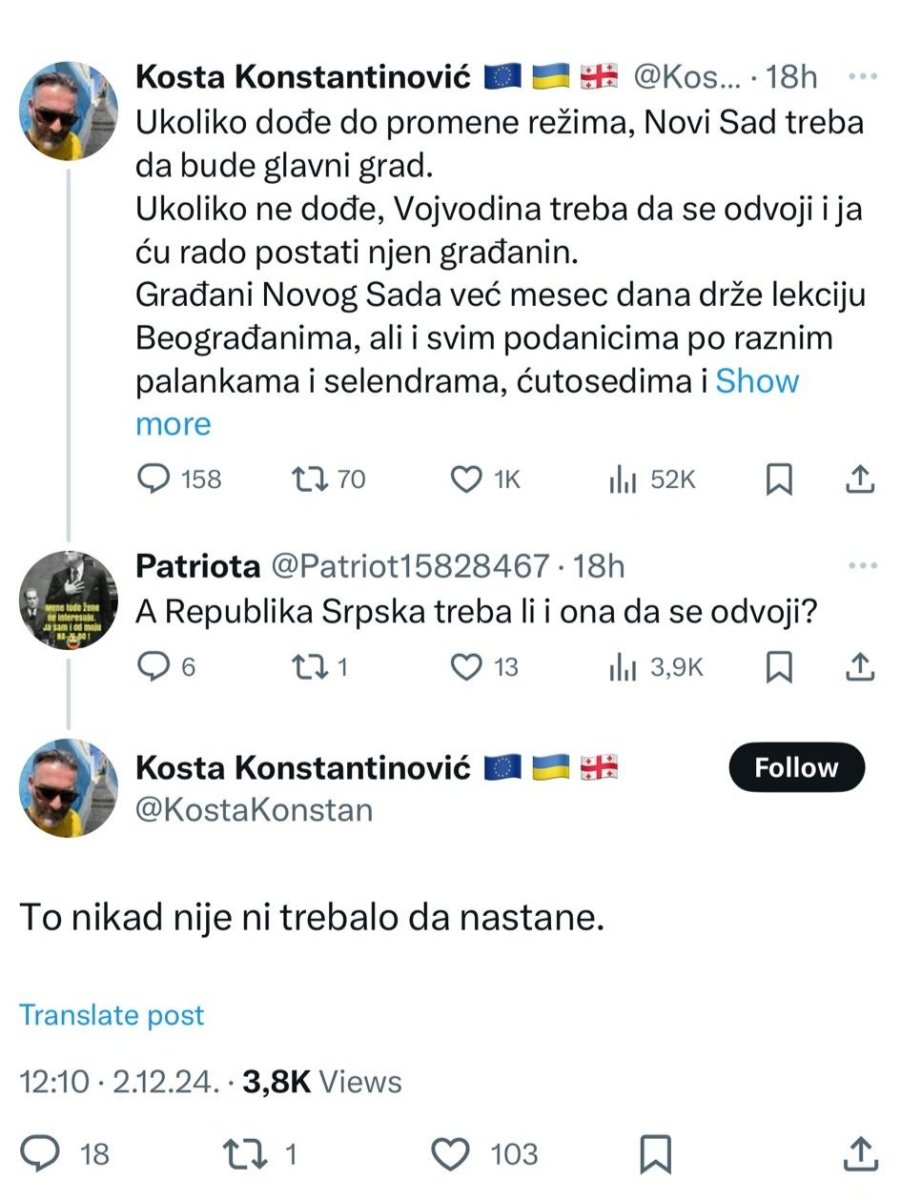The width and height of the screenshot is (901, 1200).
Task: Share the first Kosta Konstantinović post
Action: click(860, 481)
